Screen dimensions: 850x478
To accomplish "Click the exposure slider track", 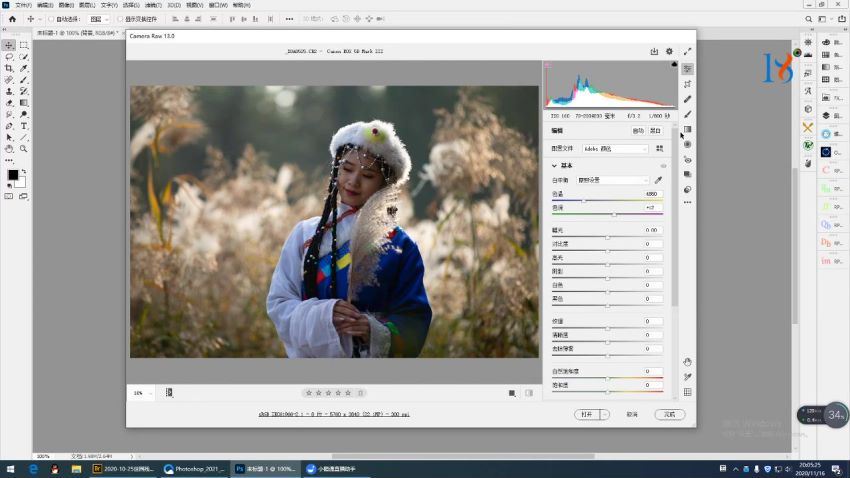I will tap(607, 237).
